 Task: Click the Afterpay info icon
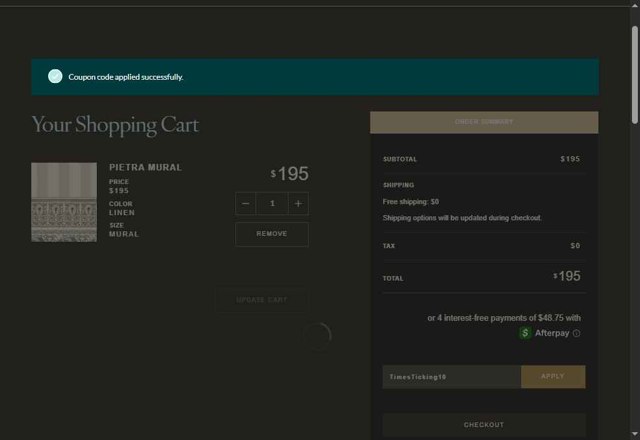point(576,333)
